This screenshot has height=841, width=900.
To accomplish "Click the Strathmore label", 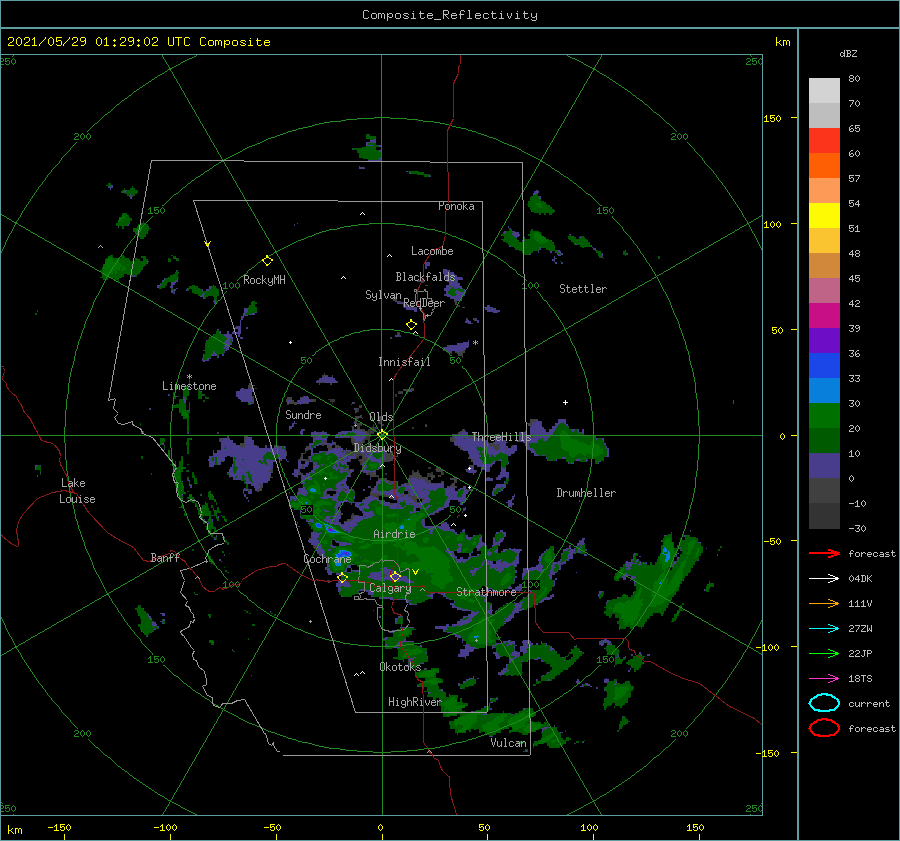I will [x=486, y=592].
